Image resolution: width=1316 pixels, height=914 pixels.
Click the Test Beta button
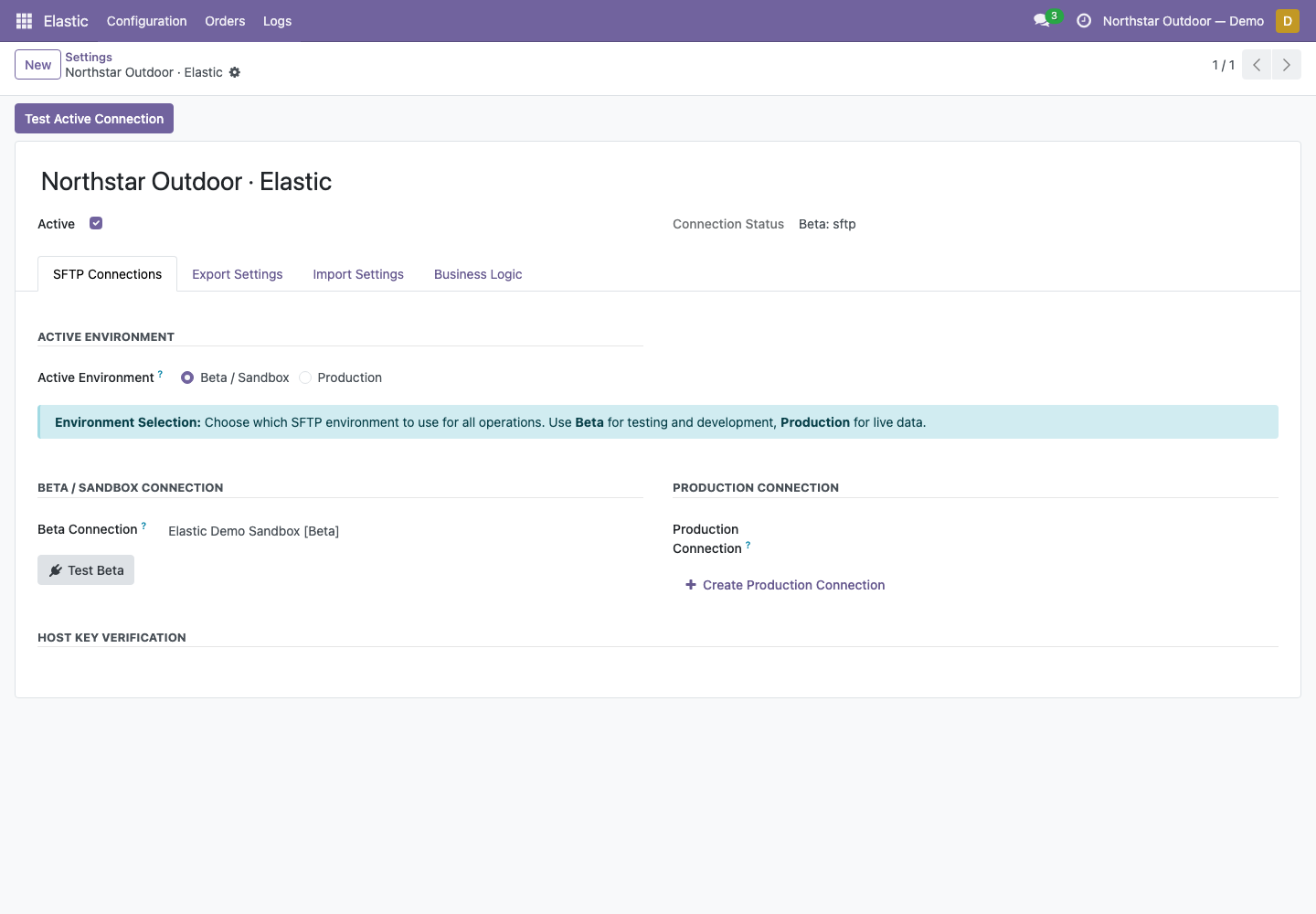click(86, 570)
